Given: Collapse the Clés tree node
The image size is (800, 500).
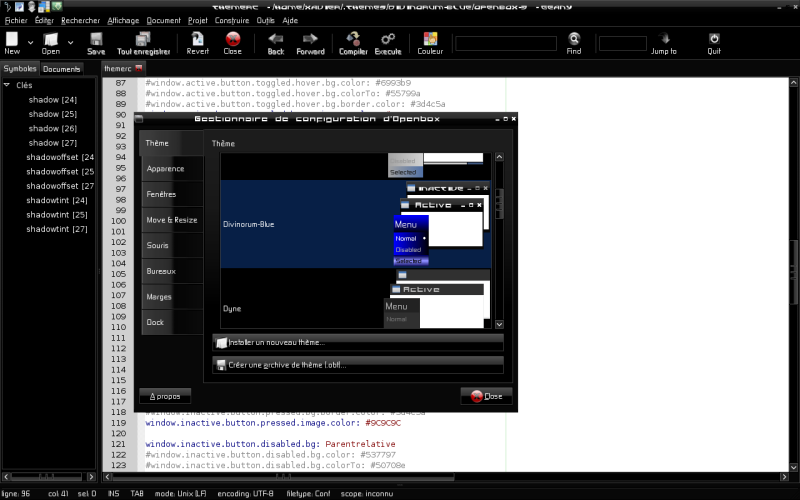Looking at the screenshot, I should click(7, 85).
